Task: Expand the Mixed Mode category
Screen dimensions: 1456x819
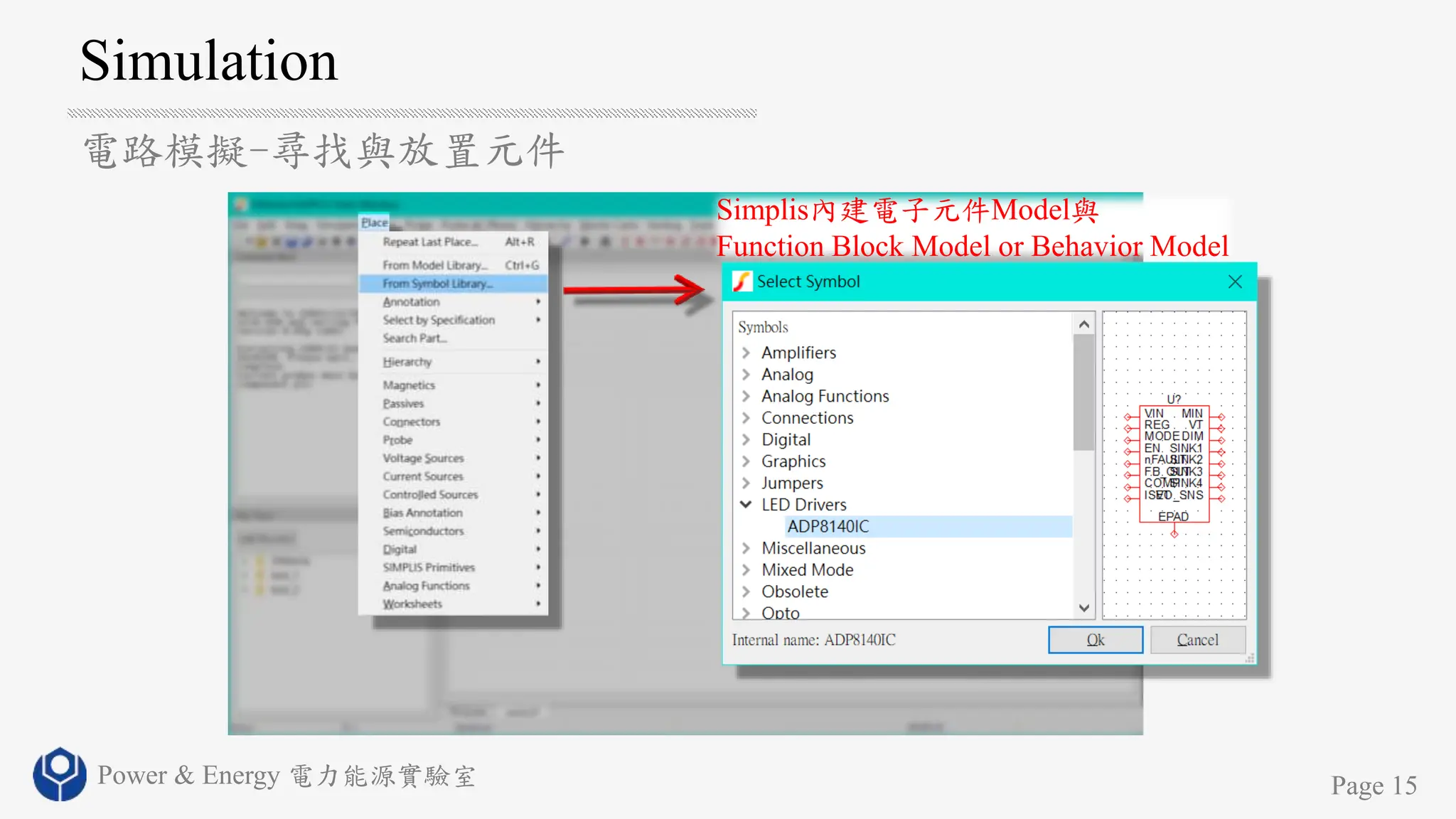Action: [746, 570]
